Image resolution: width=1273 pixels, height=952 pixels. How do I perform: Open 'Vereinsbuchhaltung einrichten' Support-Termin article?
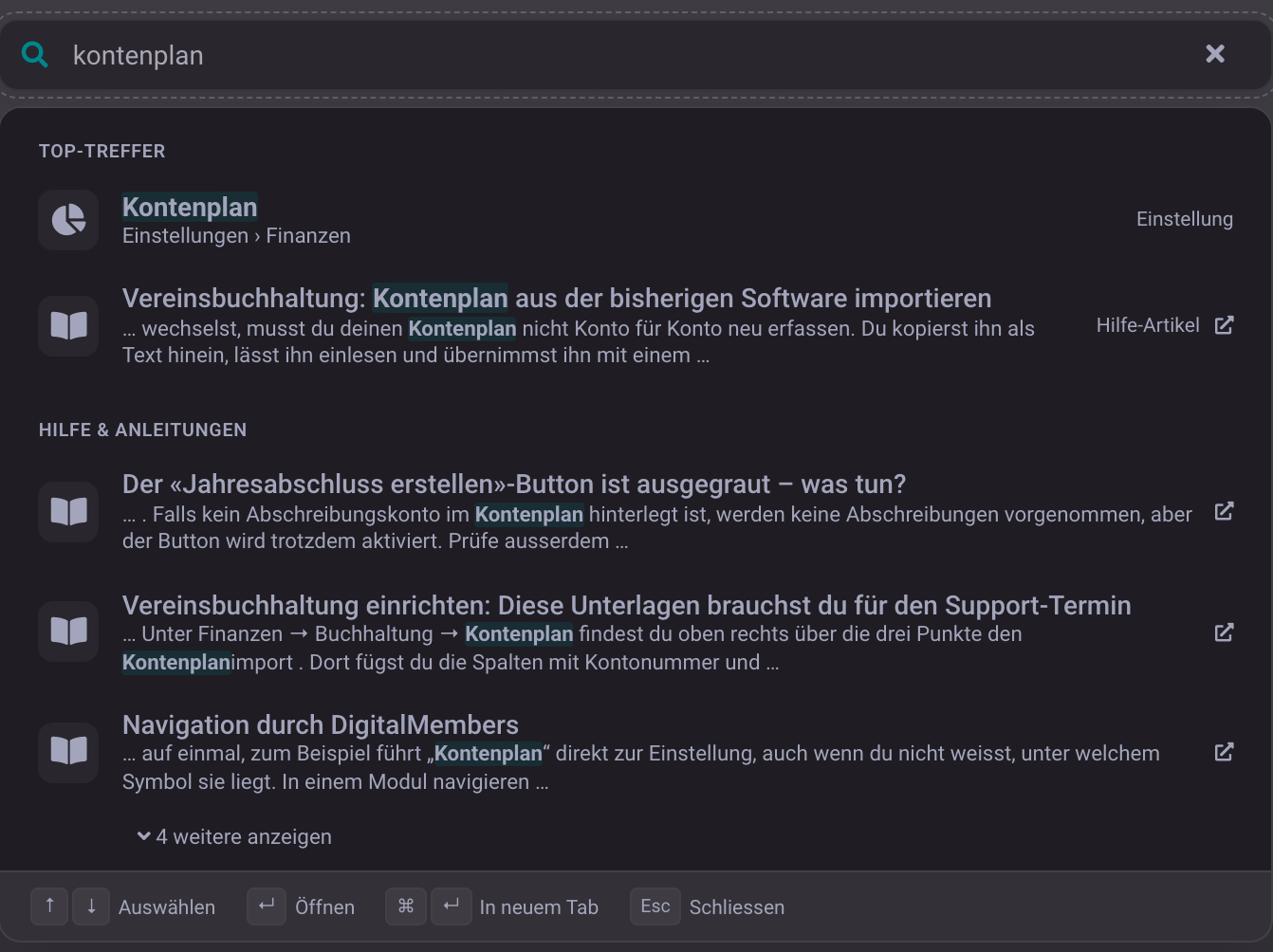(627, 606)
